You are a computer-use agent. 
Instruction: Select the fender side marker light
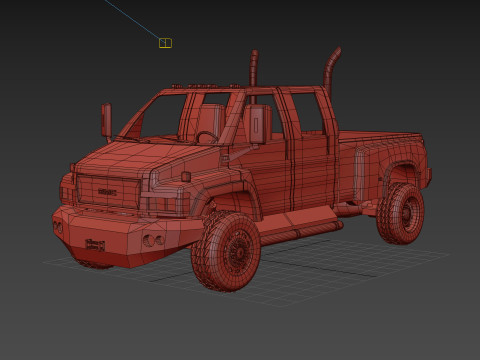(186, 177)
